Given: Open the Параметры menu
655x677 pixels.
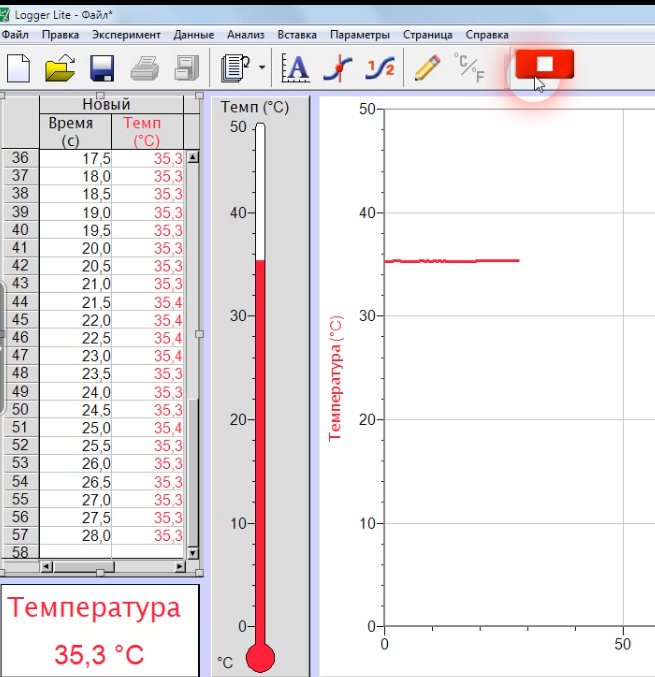Looking at the screenshot, I should pos(359,34).
